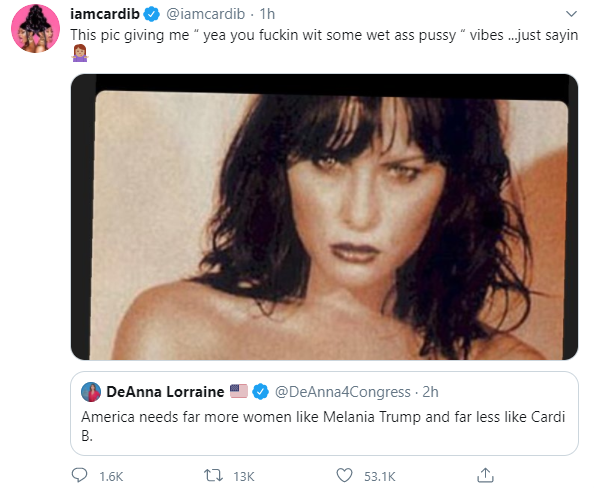Like the tweet with the heart icon
The height and width of the screenshot is (488, 594).
344,475
